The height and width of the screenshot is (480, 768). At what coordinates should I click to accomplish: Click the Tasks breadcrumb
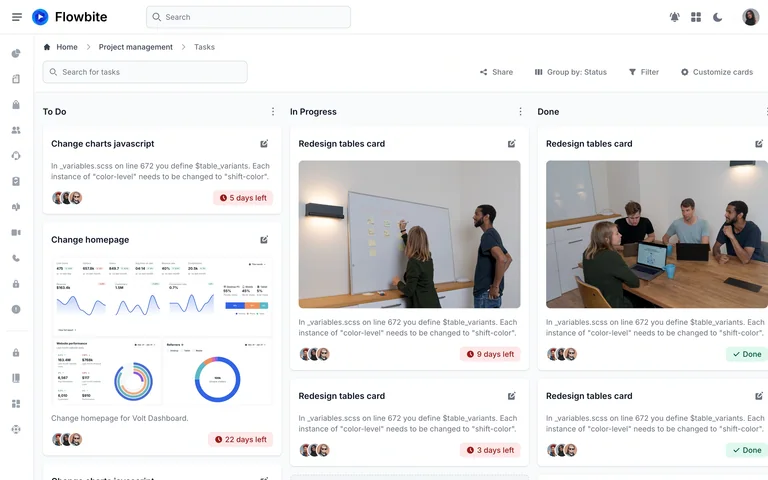pyautogui.click(x=204, y=47)
